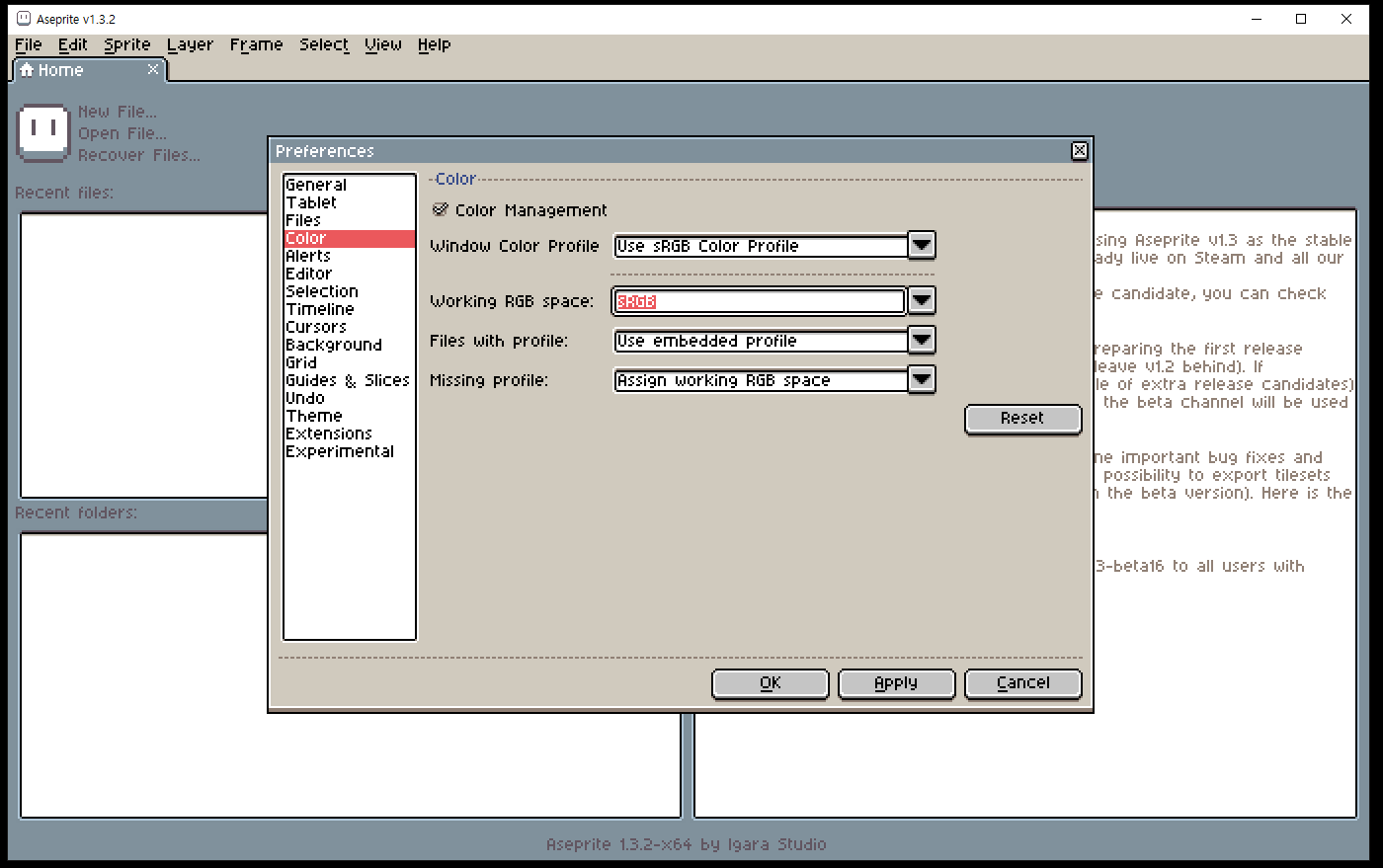The image size is (1383, 868).
Task: Click the New File link
Action: [x=118, y=112]
